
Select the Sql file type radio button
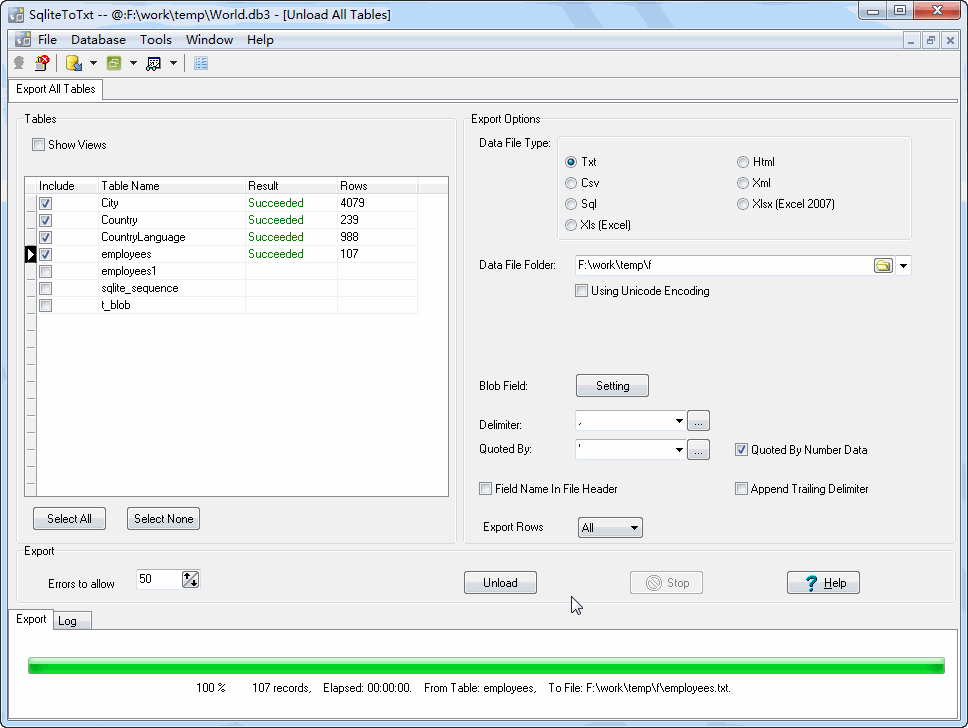coord(571,204)
